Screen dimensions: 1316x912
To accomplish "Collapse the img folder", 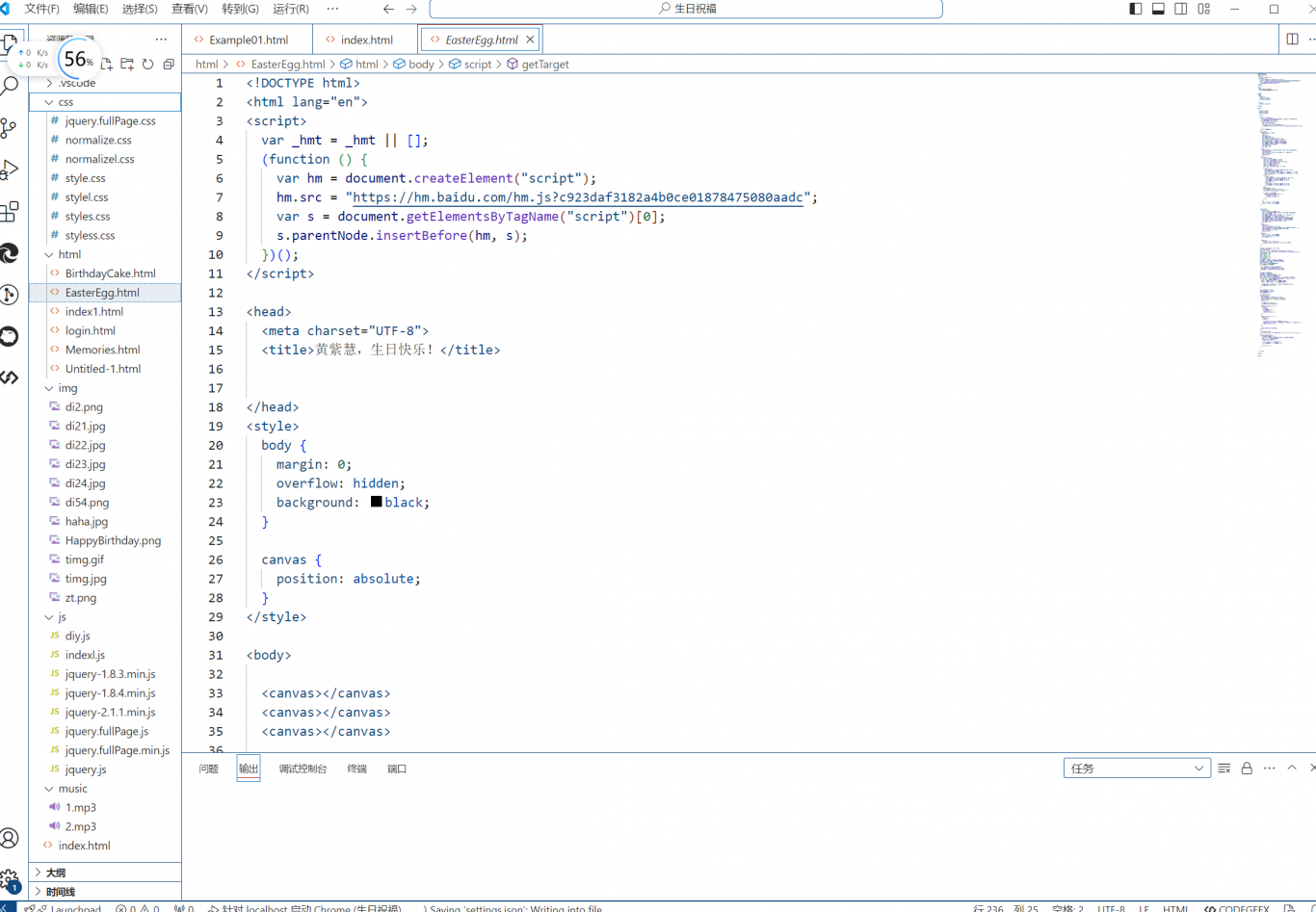I will pos(105,388).
